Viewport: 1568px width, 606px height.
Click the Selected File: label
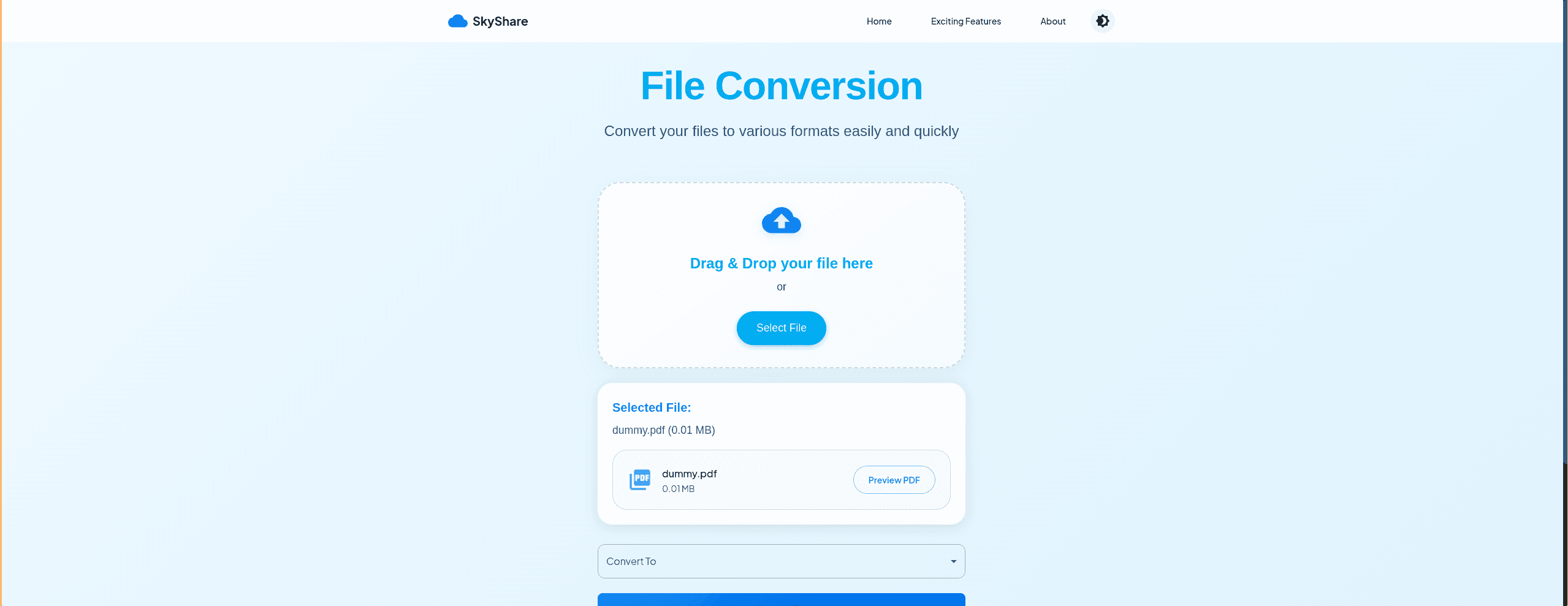(x=651, y=407)
